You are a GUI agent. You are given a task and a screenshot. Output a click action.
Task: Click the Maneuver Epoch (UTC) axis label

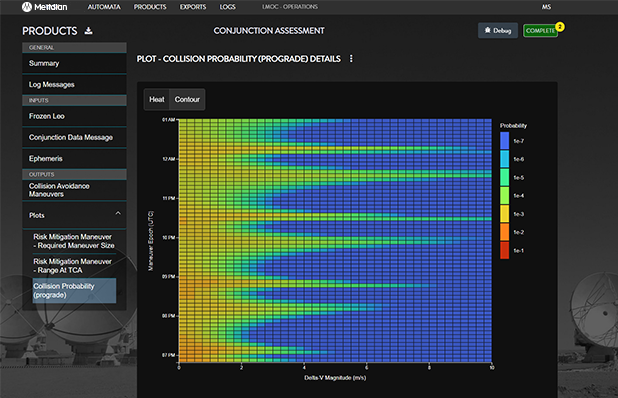click(151, 241)
